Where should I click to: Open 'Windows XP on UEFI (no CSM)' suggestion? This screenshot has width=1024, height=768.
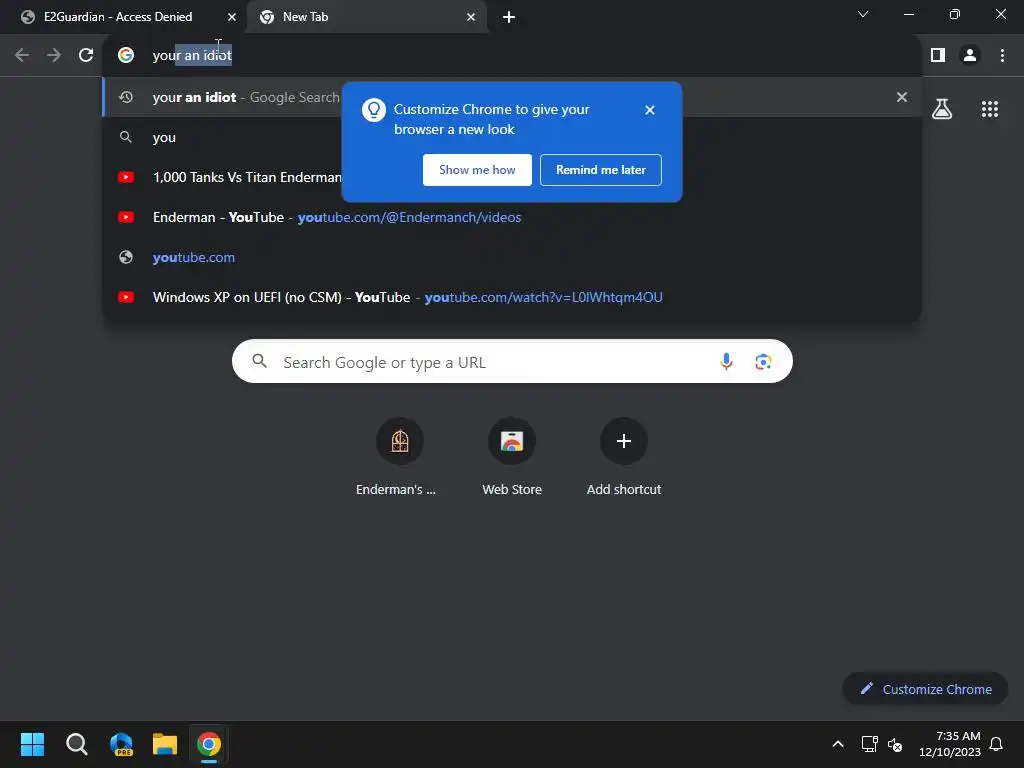point(512,297)
